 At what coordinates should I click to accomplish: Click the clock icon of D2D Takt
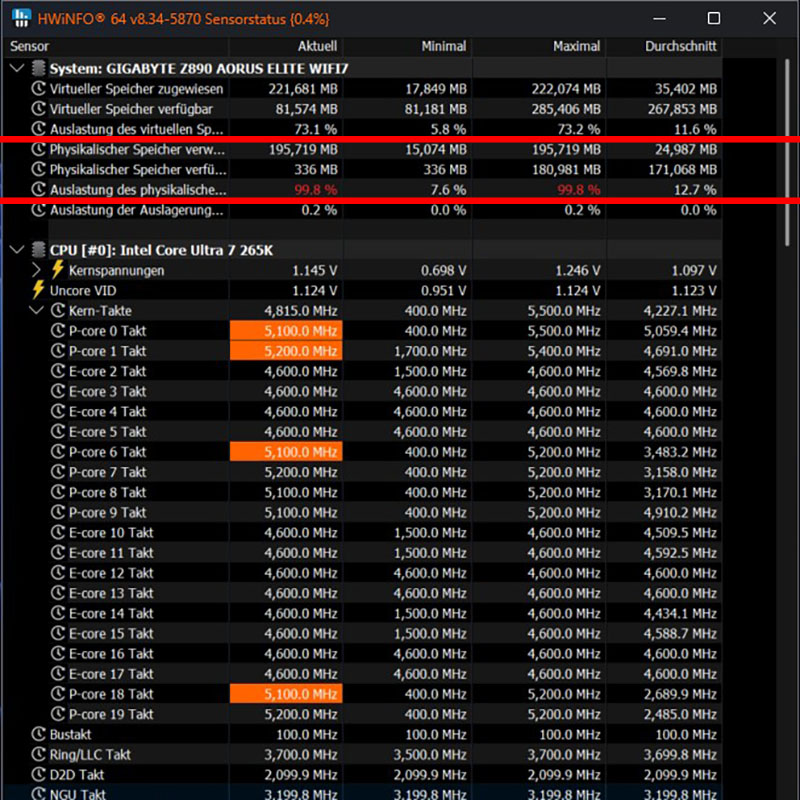pyautogui.click(x=38, y=774)
